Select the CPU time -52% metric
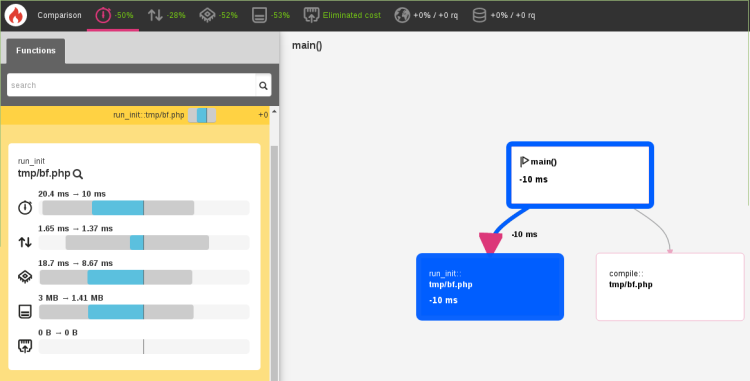 (x=219, y=15)
